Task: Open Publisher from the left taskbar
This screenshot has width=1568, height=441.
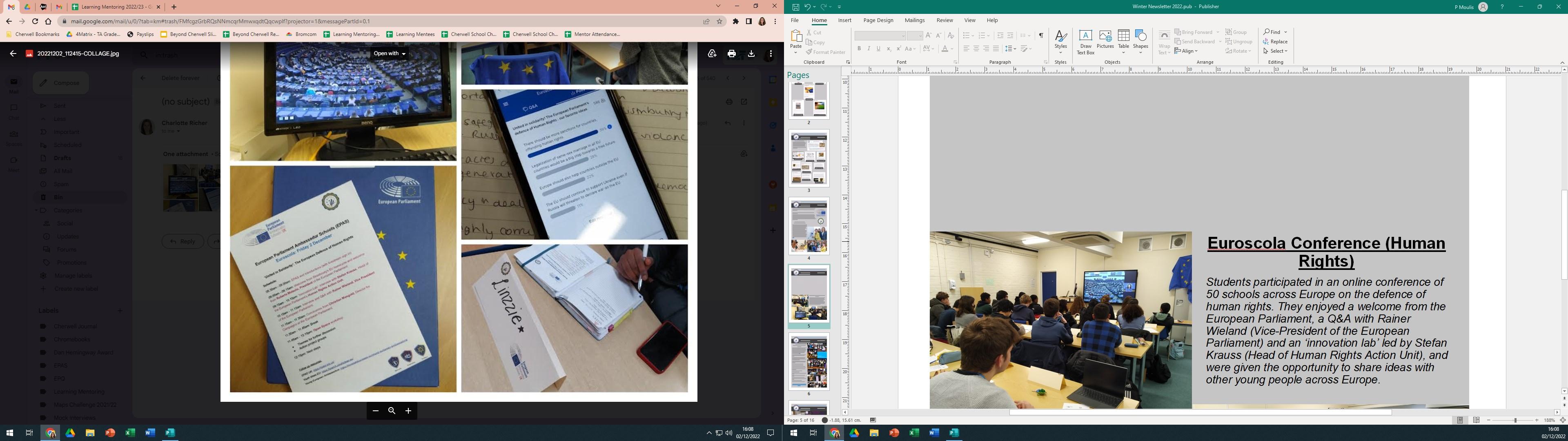Action: pyautogui.click(x=170, y=433)
